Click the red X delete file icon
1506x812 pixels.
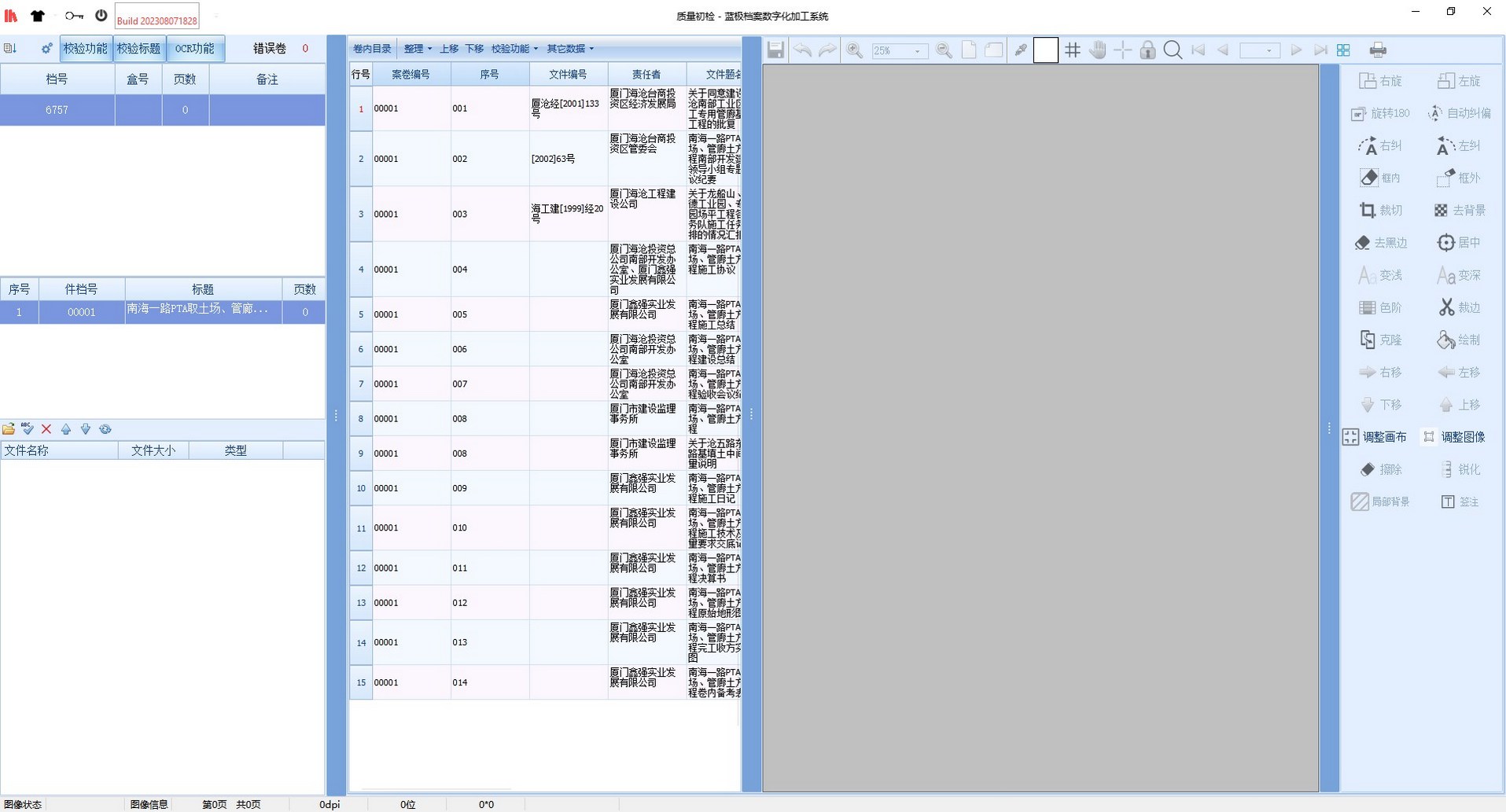tap(46, 429)
